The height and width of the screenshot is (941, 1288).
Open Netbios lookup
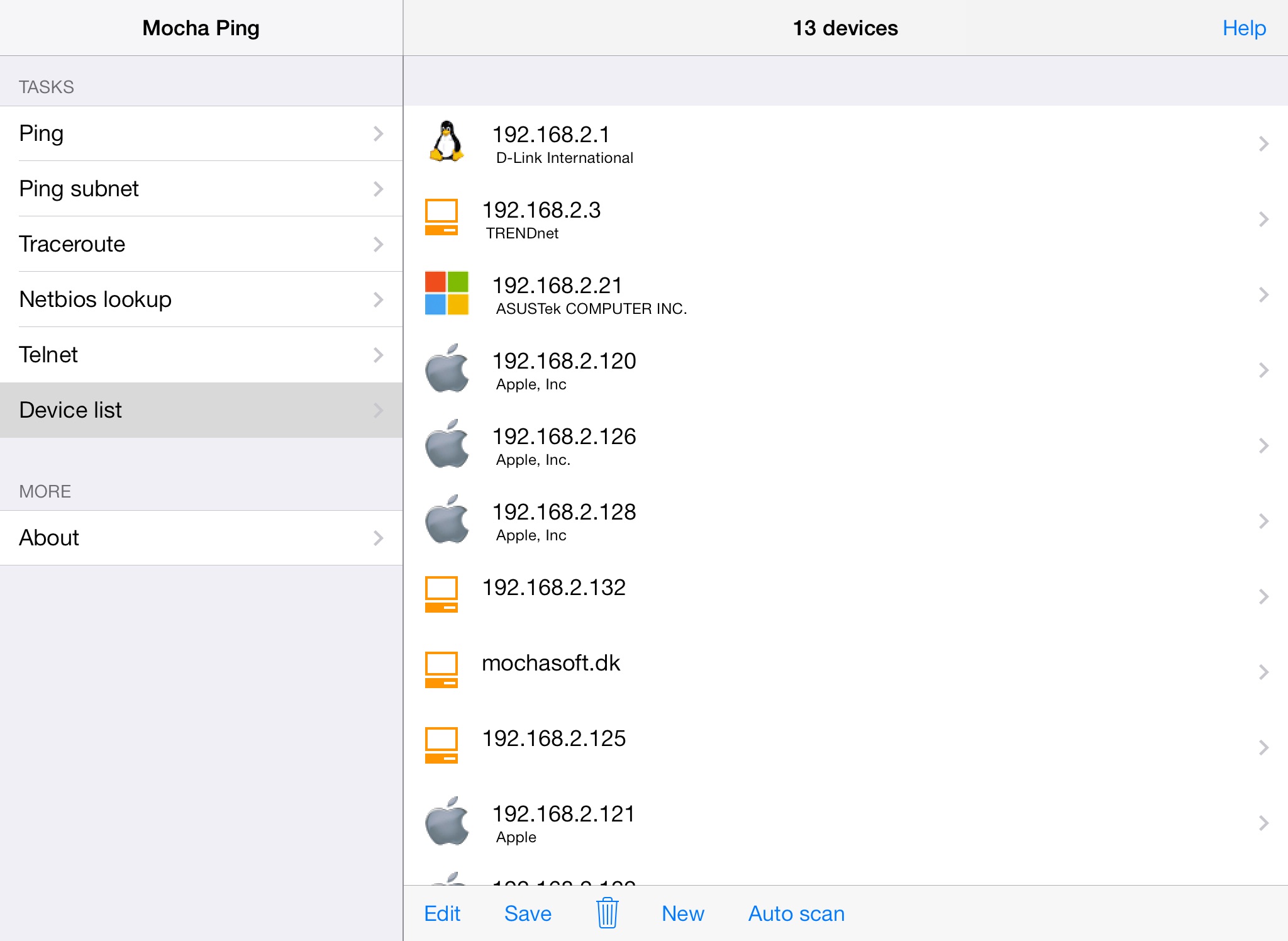click(x=201, y=299)
